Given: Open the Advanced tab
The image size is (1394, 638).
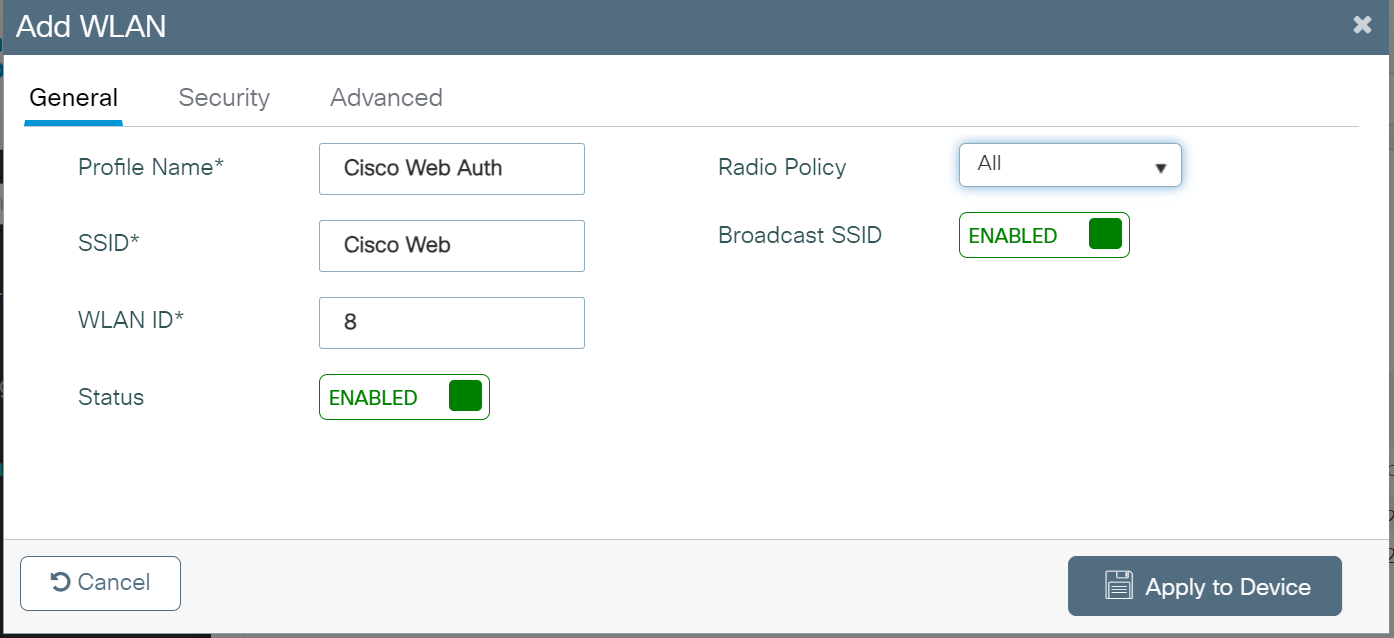Looking at the screenshot, I should pyautogui.click(x=386, y=98).
